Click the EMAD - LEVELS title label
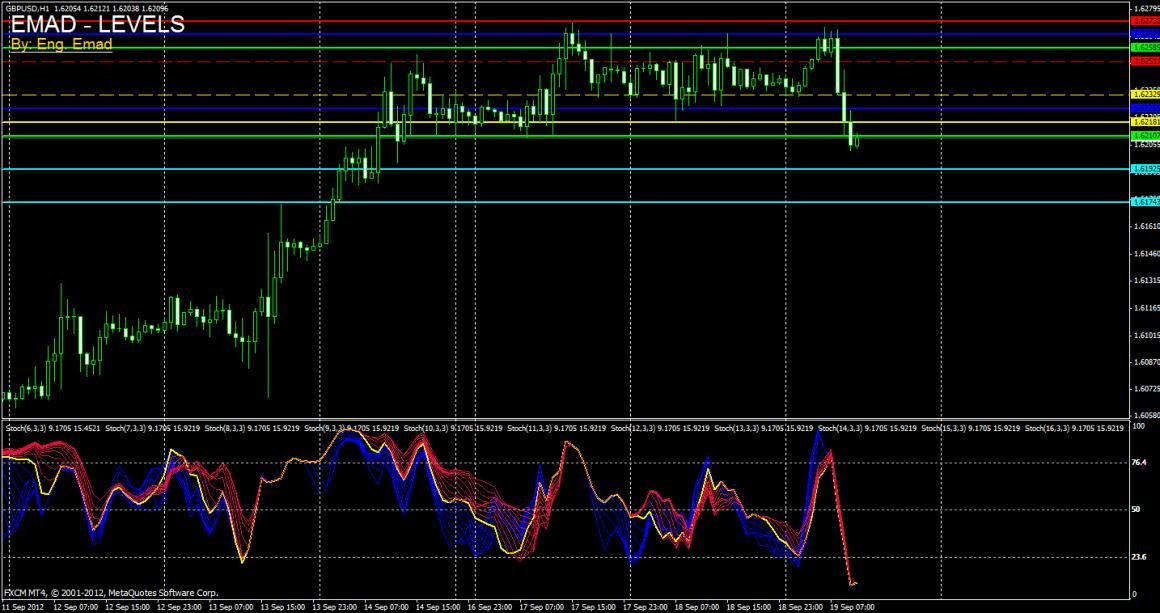1160x613 pixels. coord(97,25)
